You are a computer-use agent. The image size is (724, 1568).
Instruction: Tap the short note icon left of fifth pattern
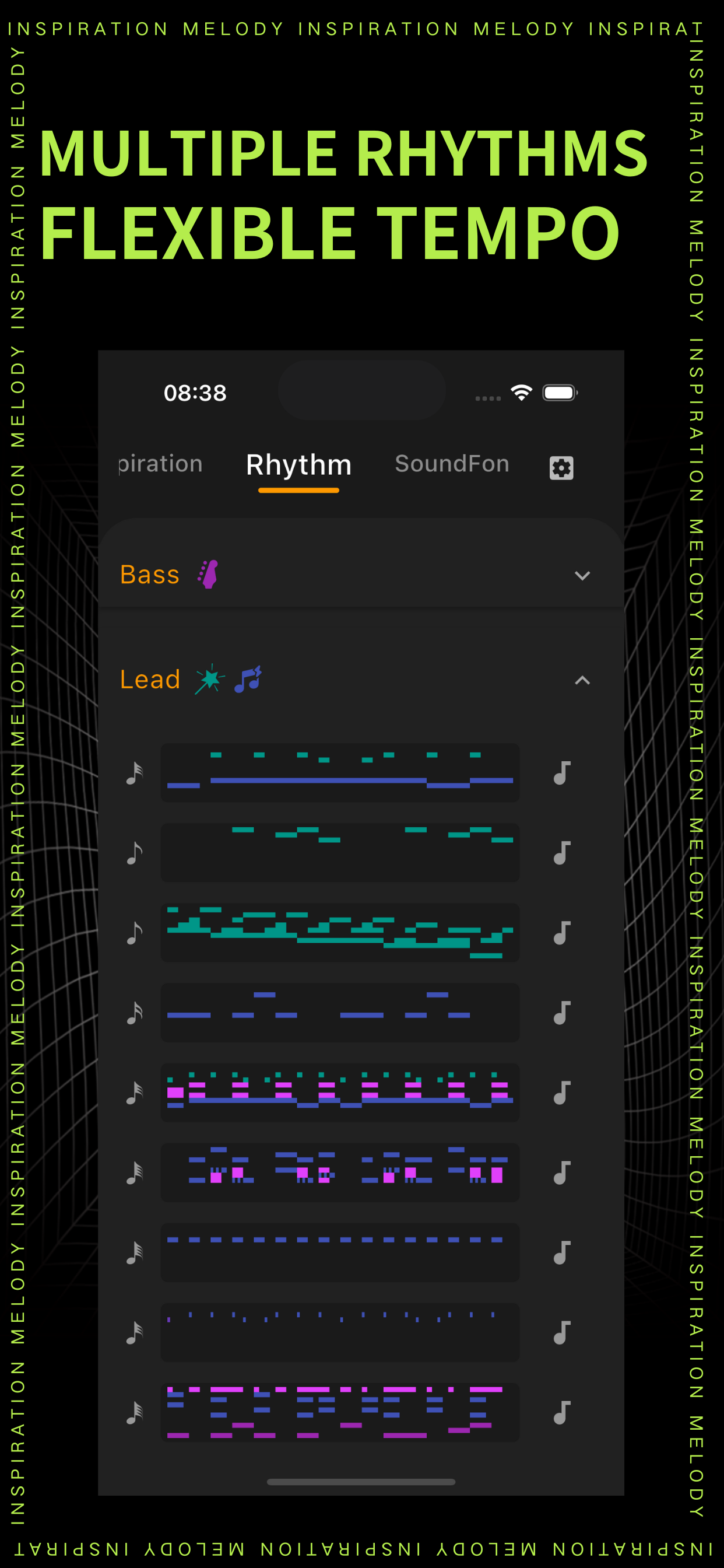[x=135, y=1093]
